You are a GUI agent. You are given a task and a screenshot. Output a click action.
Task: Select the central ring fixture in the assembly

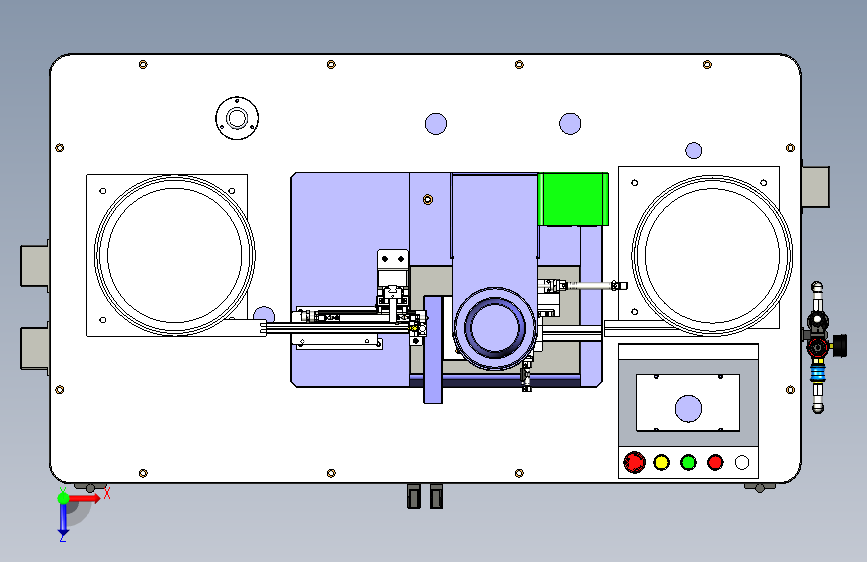coord(494,328)
